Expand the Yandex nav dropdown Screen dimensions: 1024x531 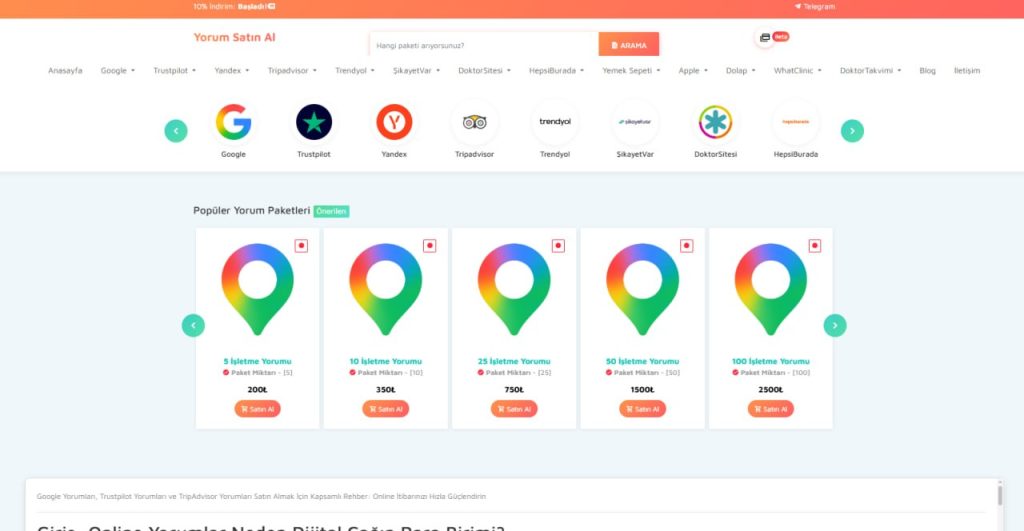232,71
